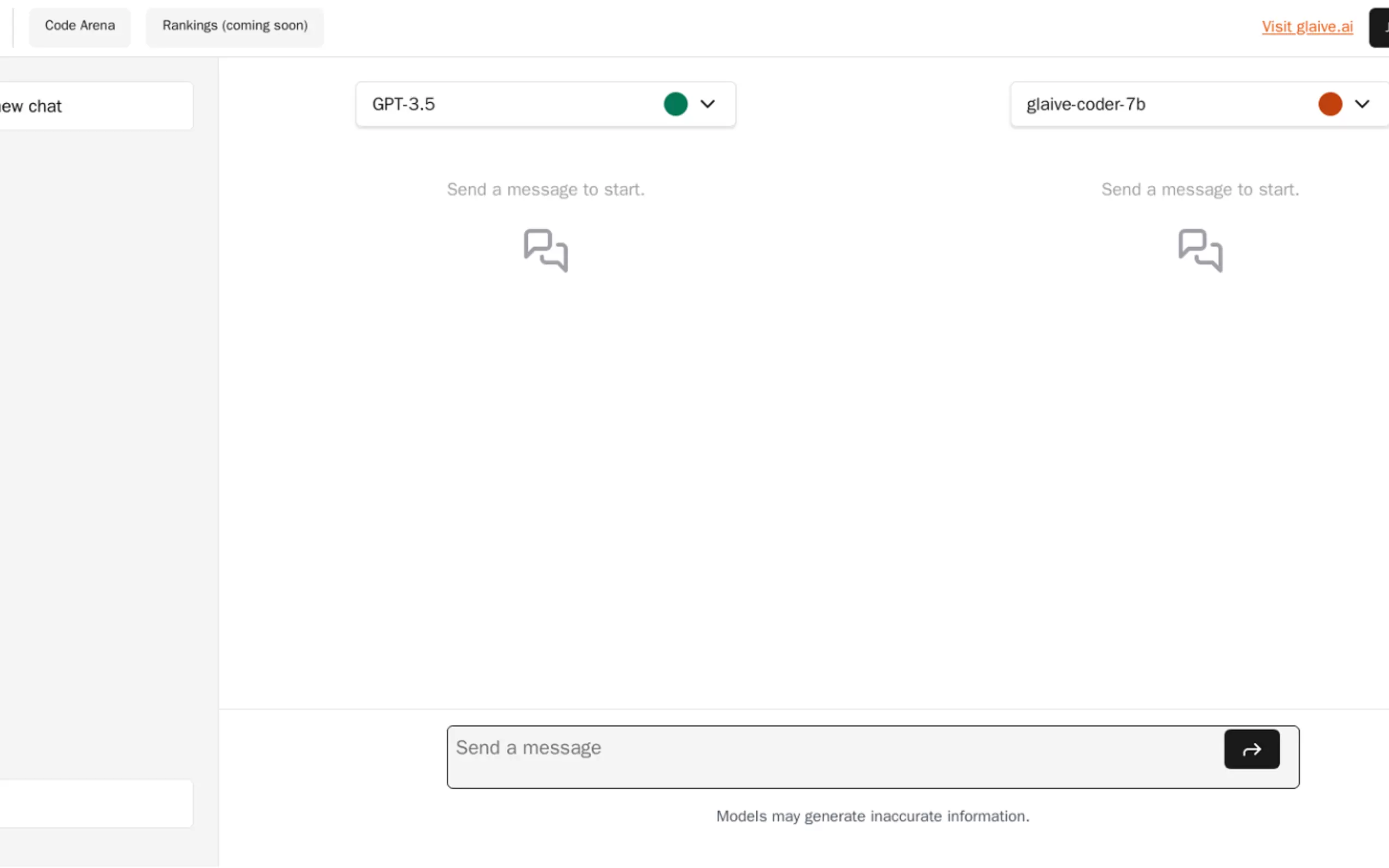Click chat bubbles icon under GPT-3.5
Image resolution: width=1389 pixels, height=868 pixels.
point(546,250)
